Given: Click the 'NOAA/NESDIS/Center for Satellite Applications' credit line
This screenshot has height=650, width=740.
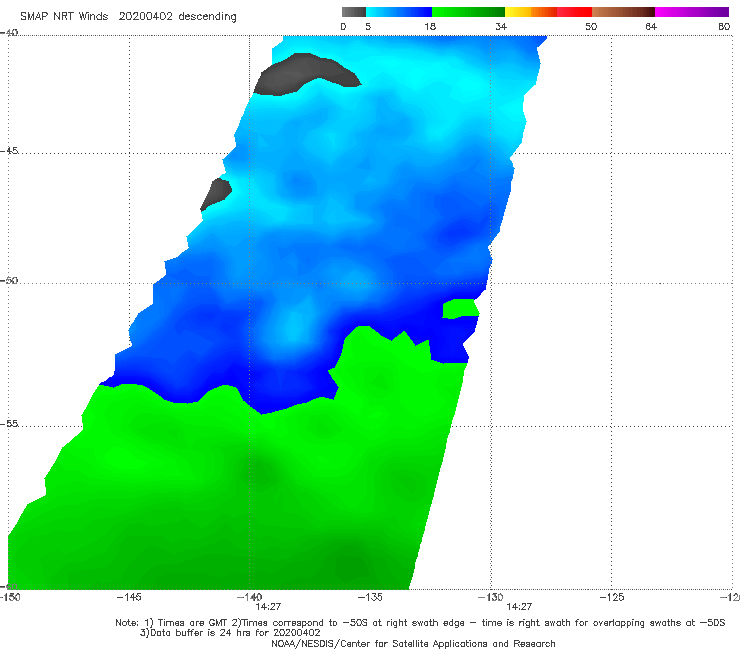Looking at the screenshot, I should 413,644.
